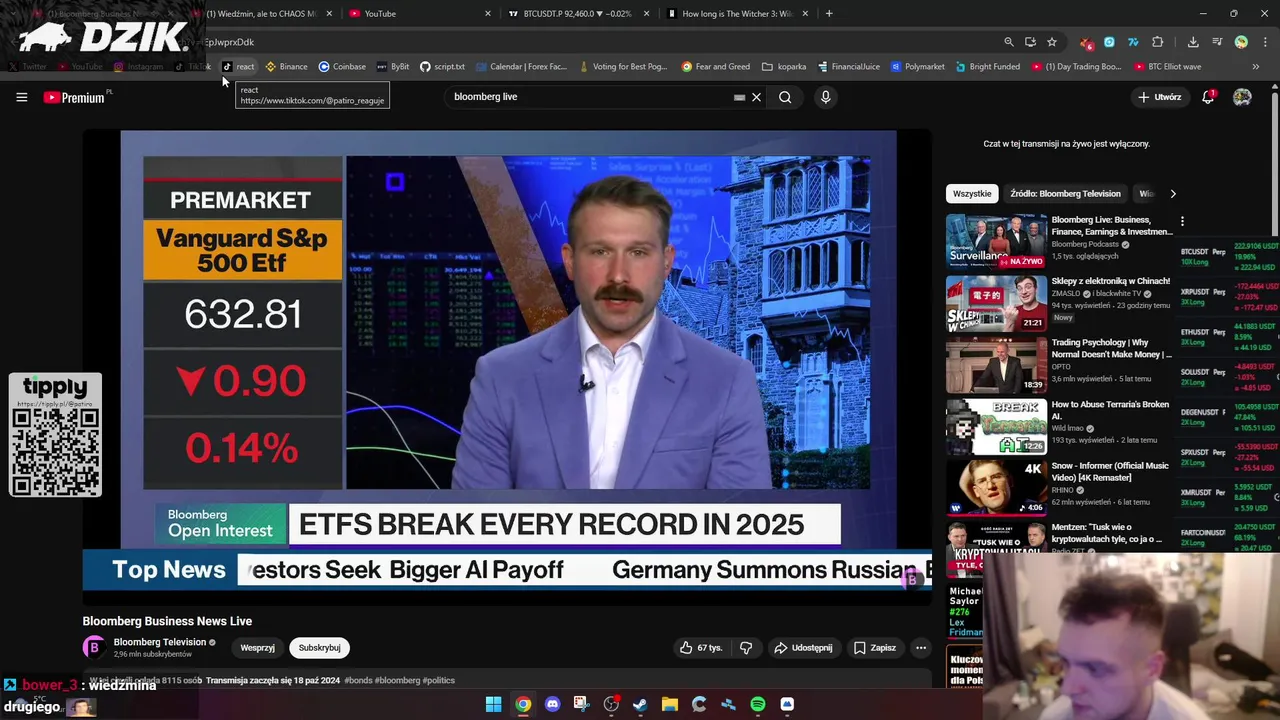Bookmark this page with the star icon
The image size is (1280, 720).
[1052, 42]
